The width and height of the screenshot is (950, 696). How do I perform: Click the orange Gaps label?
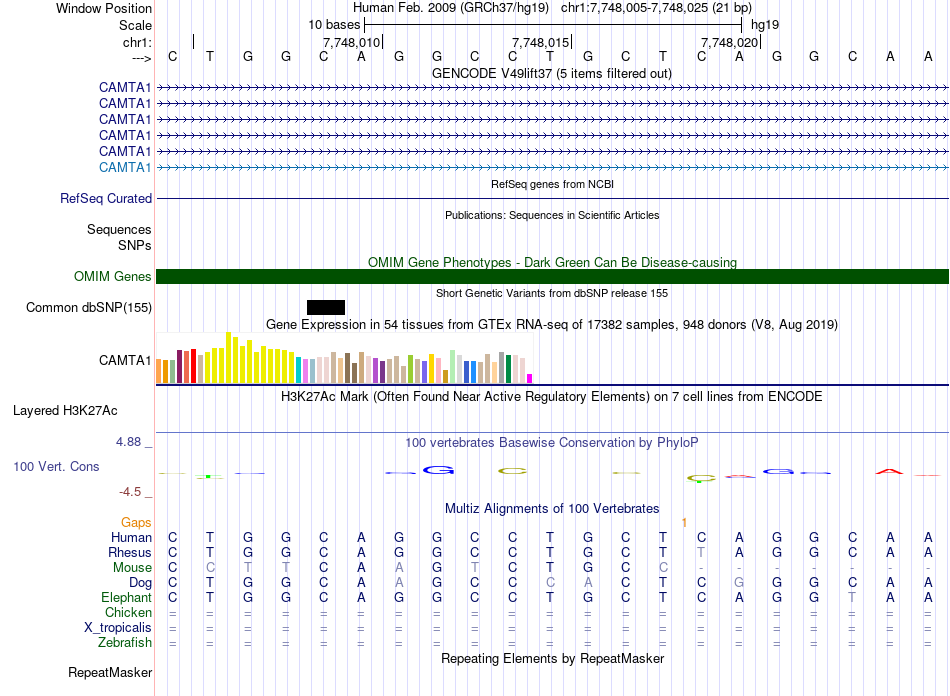[136, 522]
